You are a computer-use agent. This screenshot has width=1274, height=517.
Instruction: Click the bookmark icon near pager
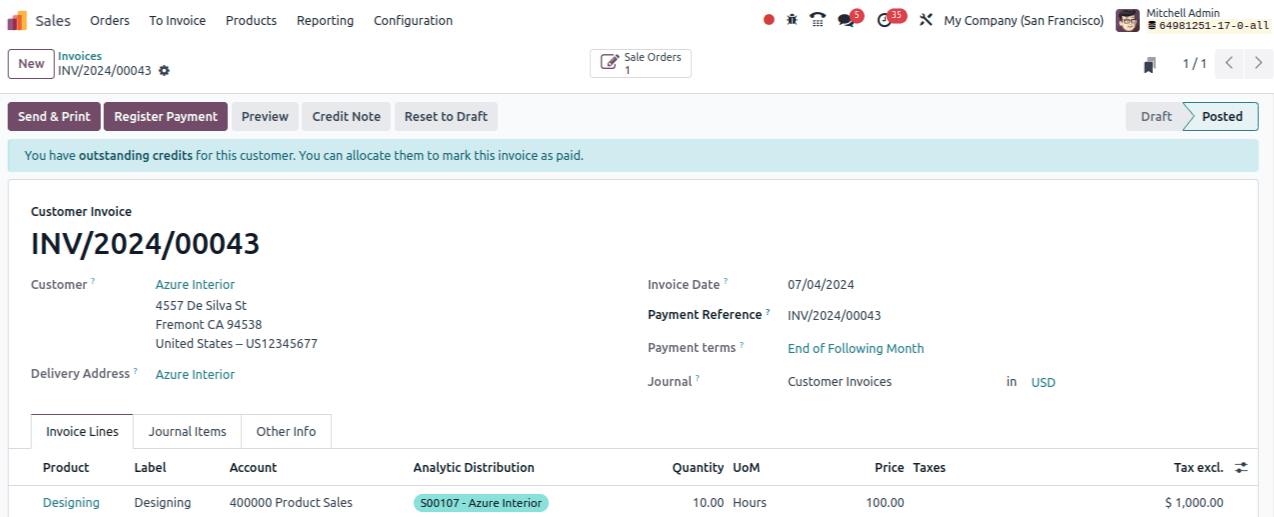1150,64
